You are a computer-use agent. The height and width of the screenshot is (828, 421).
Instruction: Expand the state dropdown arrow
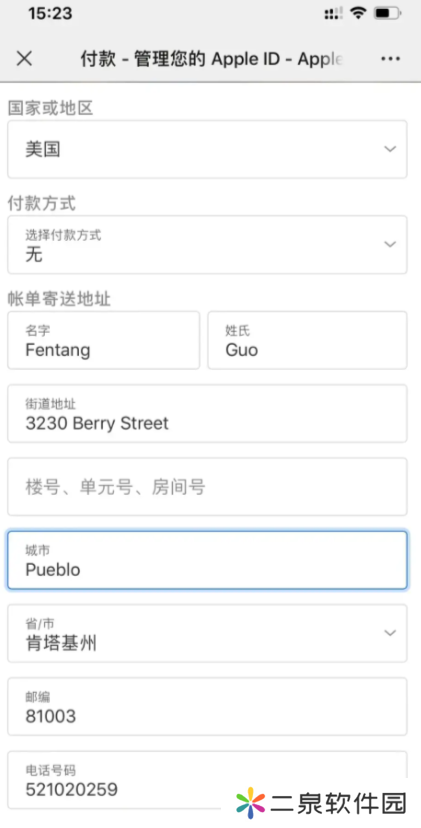[x=390, y=633]
